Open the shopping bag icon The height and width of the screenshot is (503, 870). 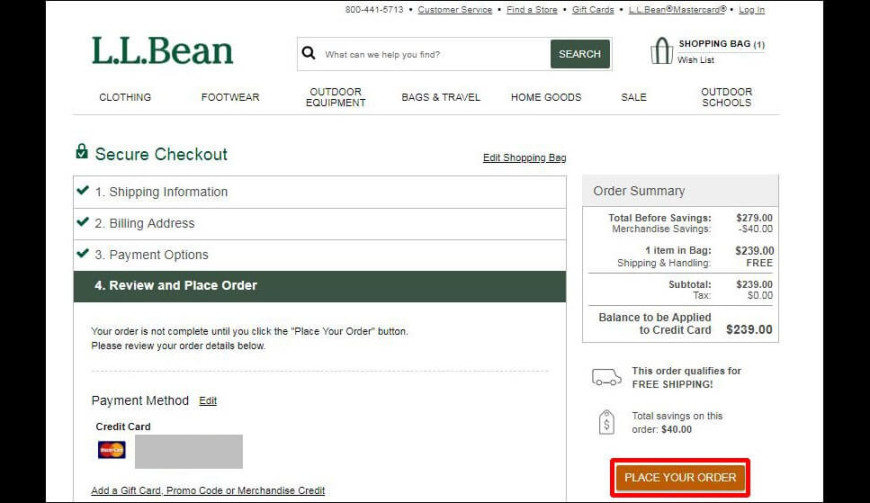click(x=661, y=51)
